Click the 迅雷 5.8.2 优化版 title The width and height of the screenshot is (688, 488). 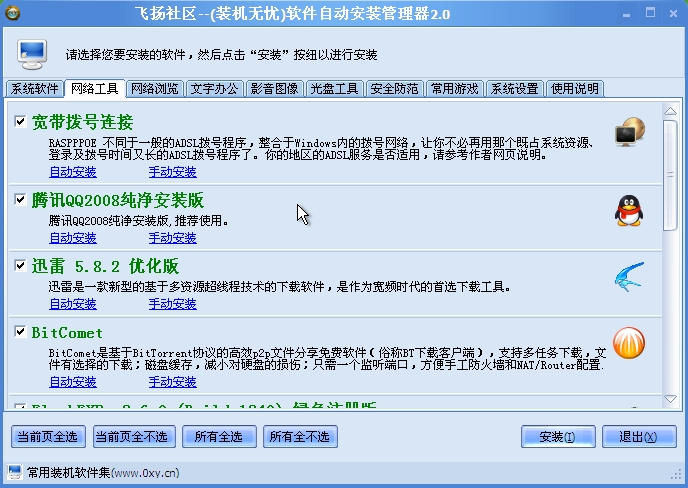pos(105,266)
